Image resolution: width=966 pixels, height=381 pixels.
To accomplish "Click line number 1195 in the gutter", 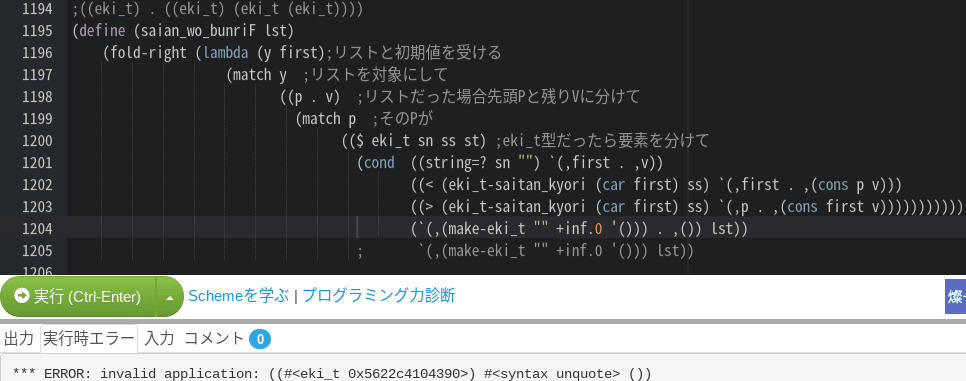I will (x=37, y=30).
